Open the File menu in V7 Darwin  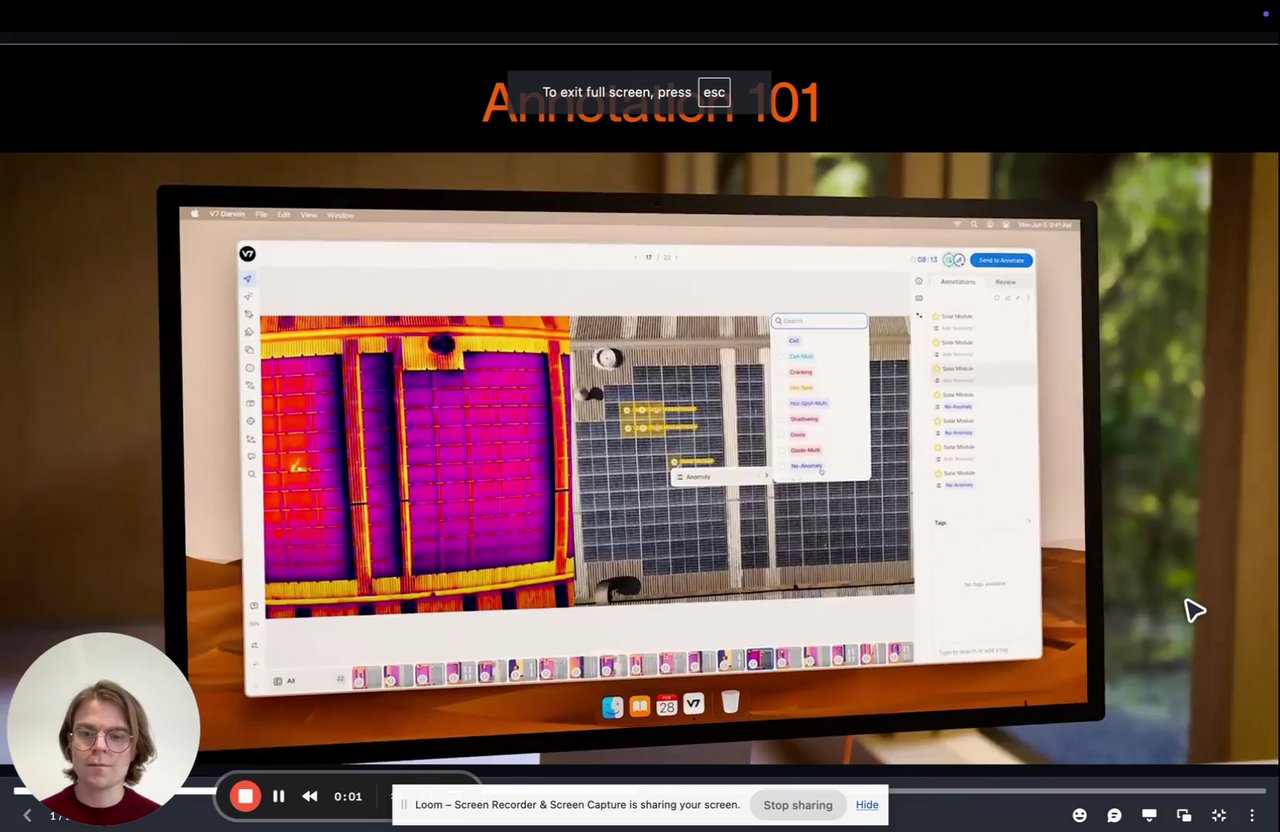[261, 215]
